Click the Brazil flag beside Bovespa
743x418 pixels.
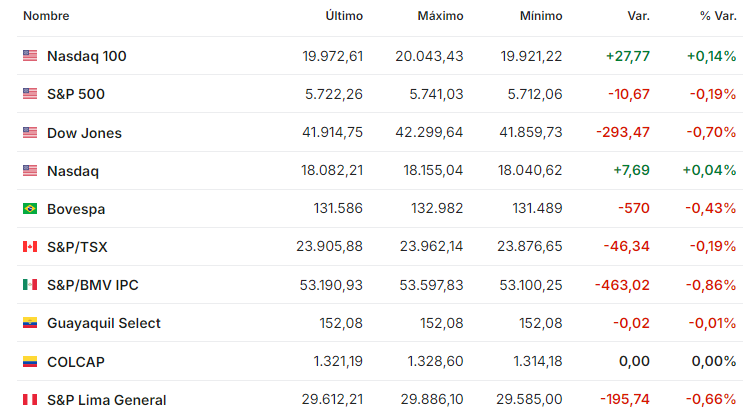(x=30, y=209)
